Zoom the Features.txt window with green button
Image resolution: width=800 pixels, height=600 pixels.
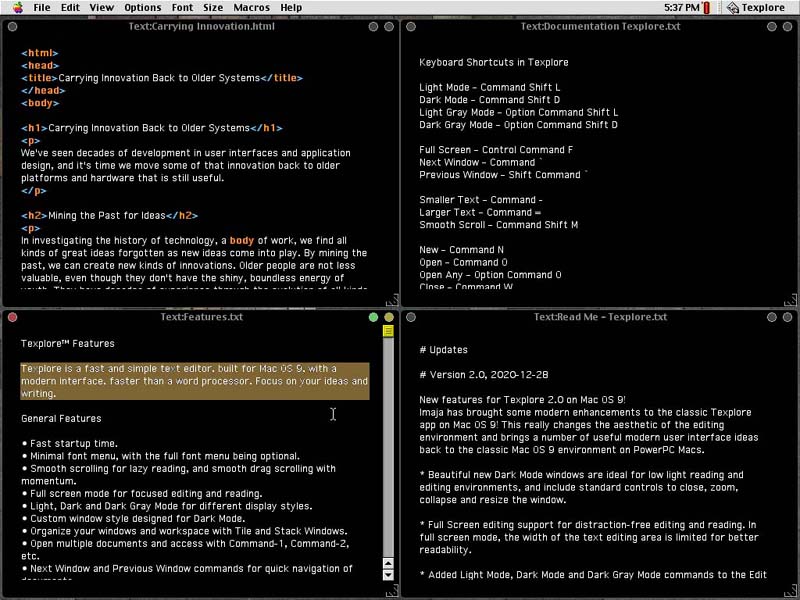click(373, 317)
